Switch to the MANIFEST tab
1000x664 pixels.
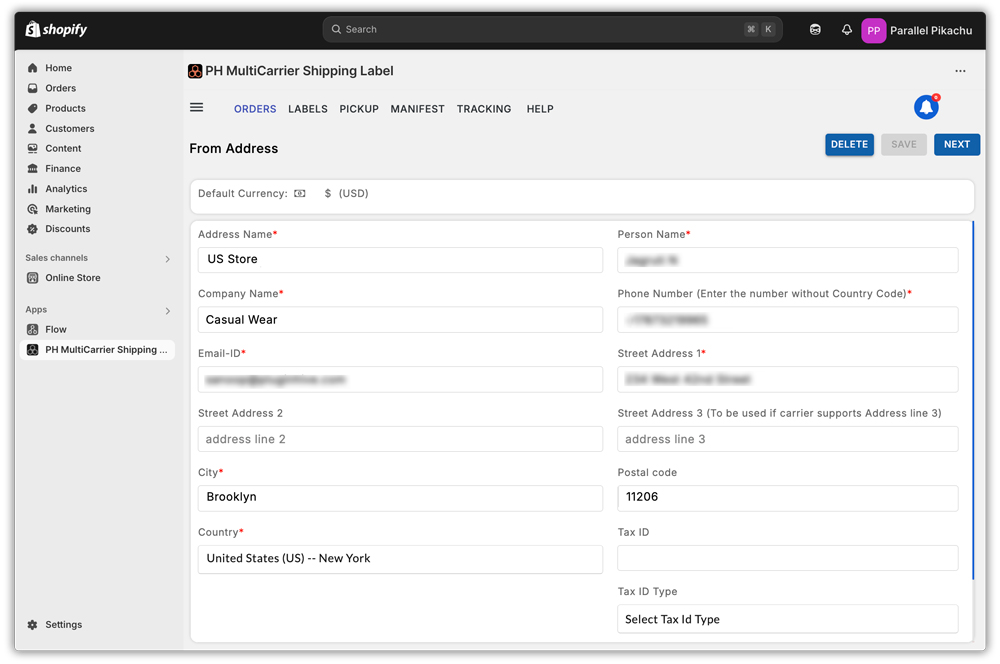click(417, 109)
